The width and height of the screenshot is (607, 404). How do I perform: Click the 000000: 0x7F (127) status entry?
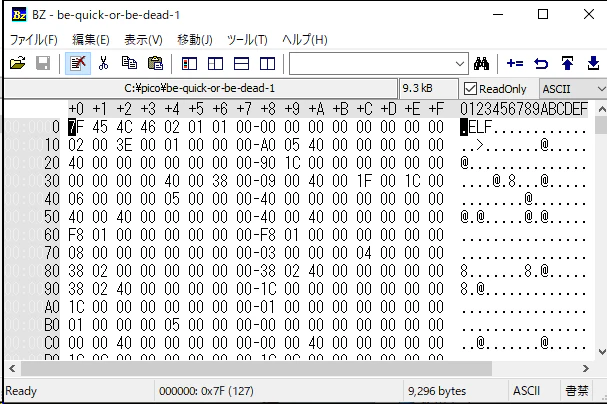pos(206,391)
